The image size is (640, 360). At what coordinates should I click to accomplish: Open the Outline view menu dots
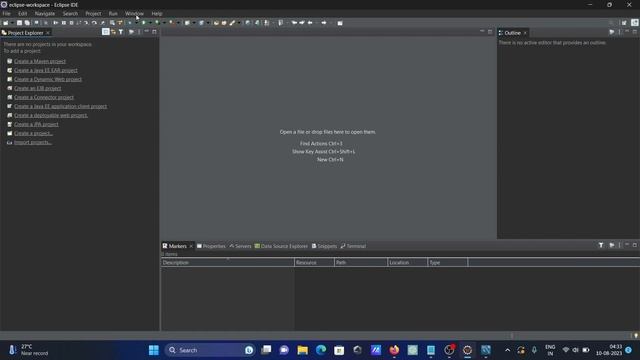(620, 32)
